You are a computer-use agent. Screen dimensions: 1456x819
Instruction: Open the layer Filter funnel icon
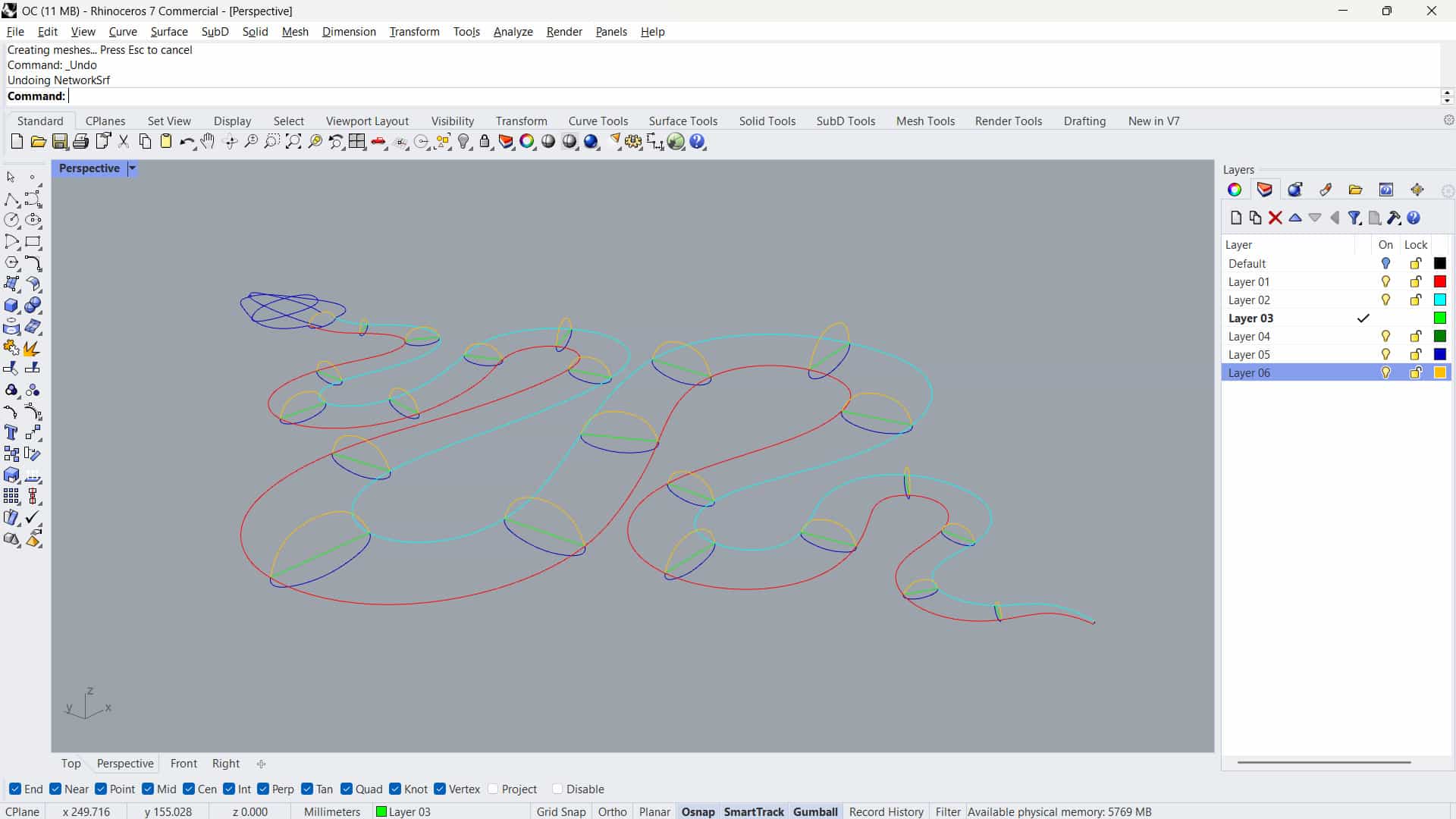click(1354, 218)
